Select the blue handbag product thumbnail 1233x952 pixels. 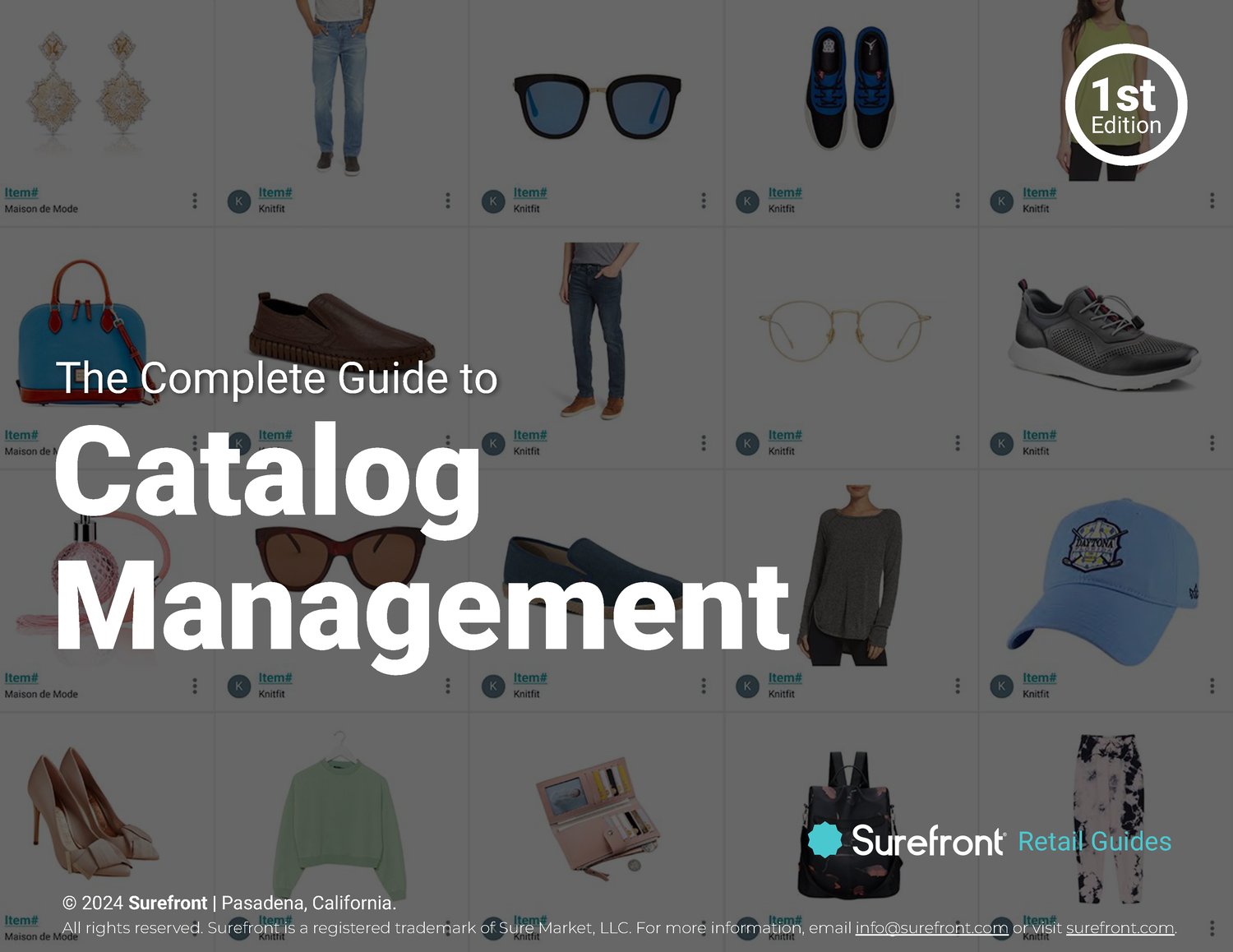click(x=82, y=329)
